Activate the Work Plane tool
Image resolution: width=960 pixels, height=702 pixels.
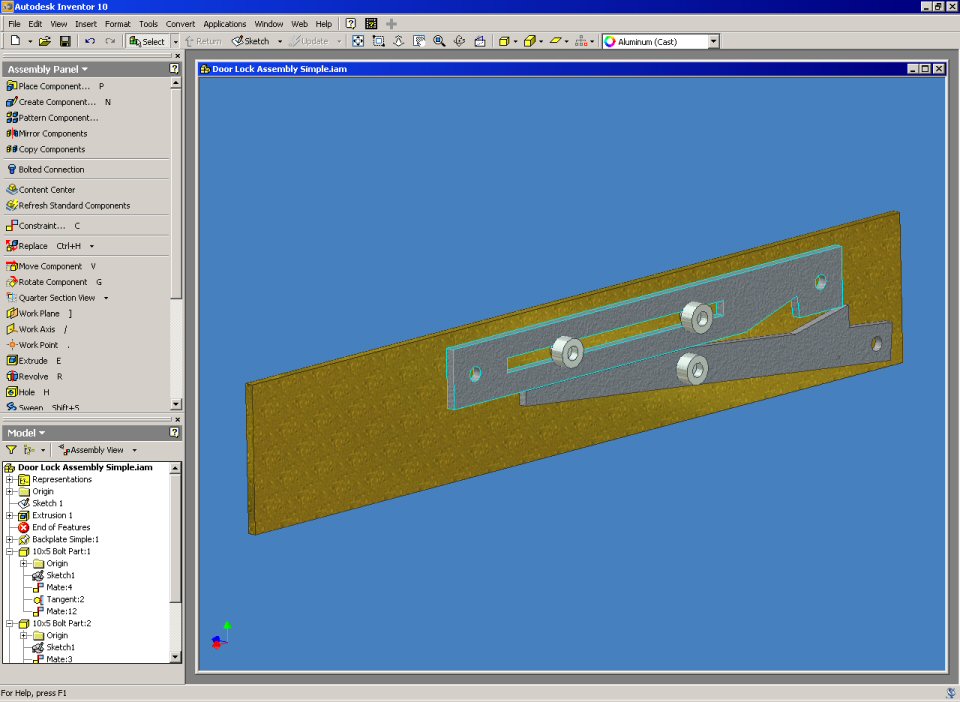click(37, 313)
